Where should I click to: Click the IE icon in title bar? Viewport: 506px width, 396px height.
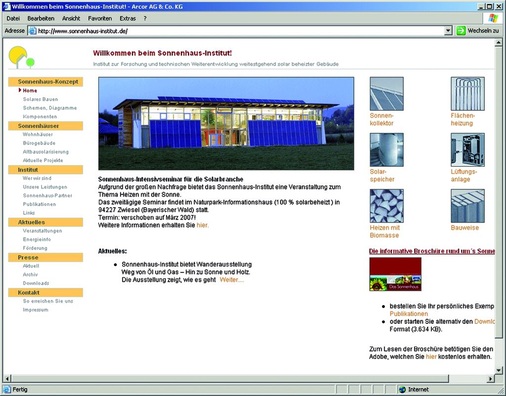pyautogui.click(x=7, y=6)
